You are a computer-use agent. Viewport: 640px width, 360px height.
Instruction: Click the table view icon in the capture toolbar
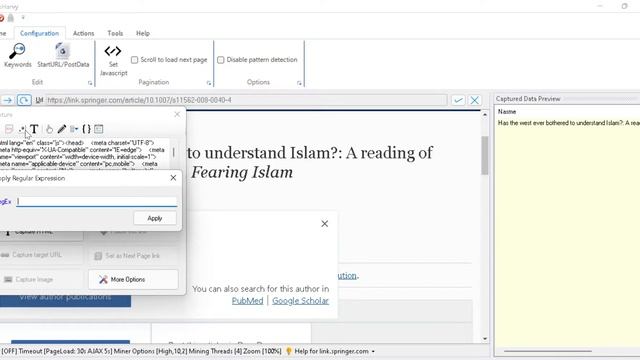point(99,129)
